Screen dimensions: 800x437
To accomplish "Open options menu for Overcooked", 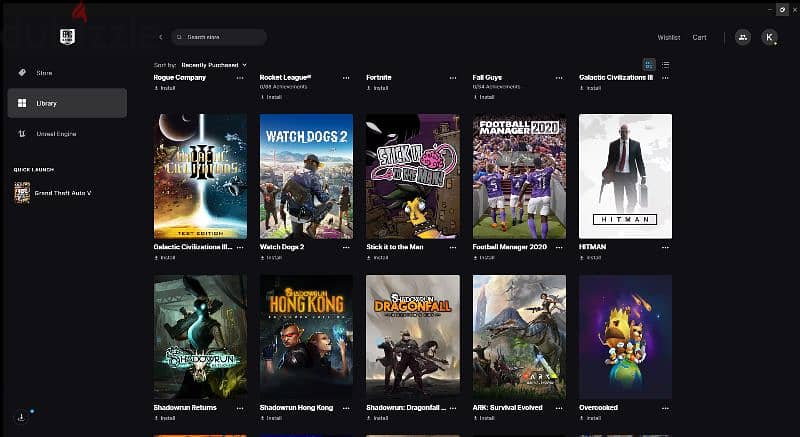I will (x=665, y=408).
